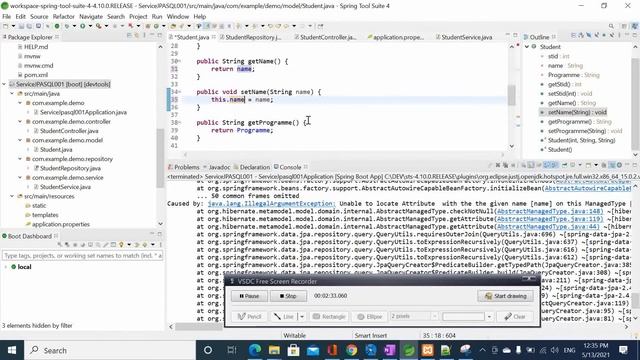640x360 pixels.
Task: Open the Navigate menu
Action: pyautogui.click(x=91, y=17)
